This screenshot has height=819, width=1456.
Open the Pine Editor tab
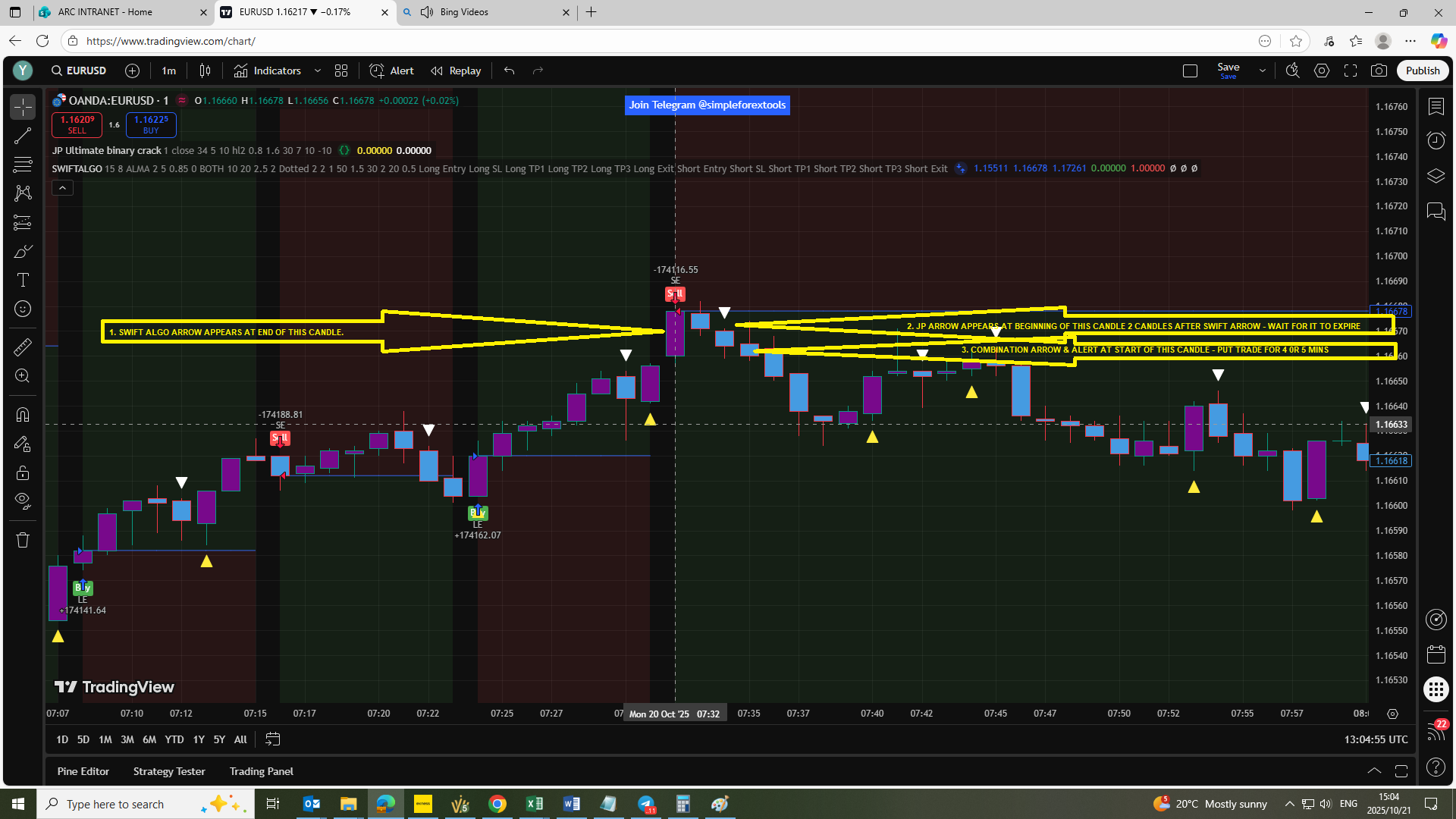click(83, 771)
